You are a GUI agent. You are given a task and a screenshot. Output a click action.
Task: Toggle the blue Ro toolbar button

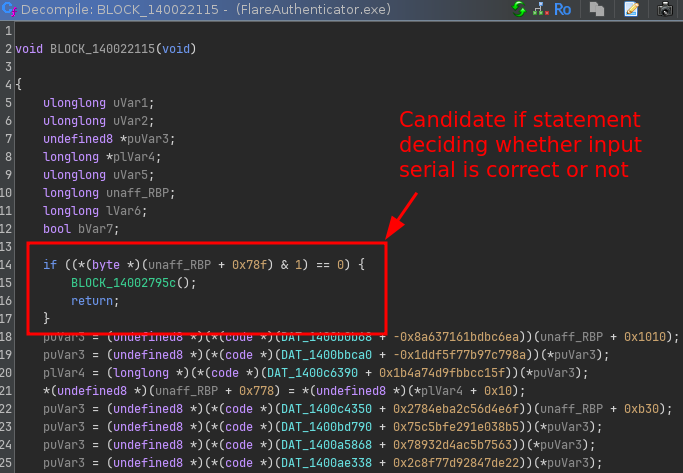(563, 10)
